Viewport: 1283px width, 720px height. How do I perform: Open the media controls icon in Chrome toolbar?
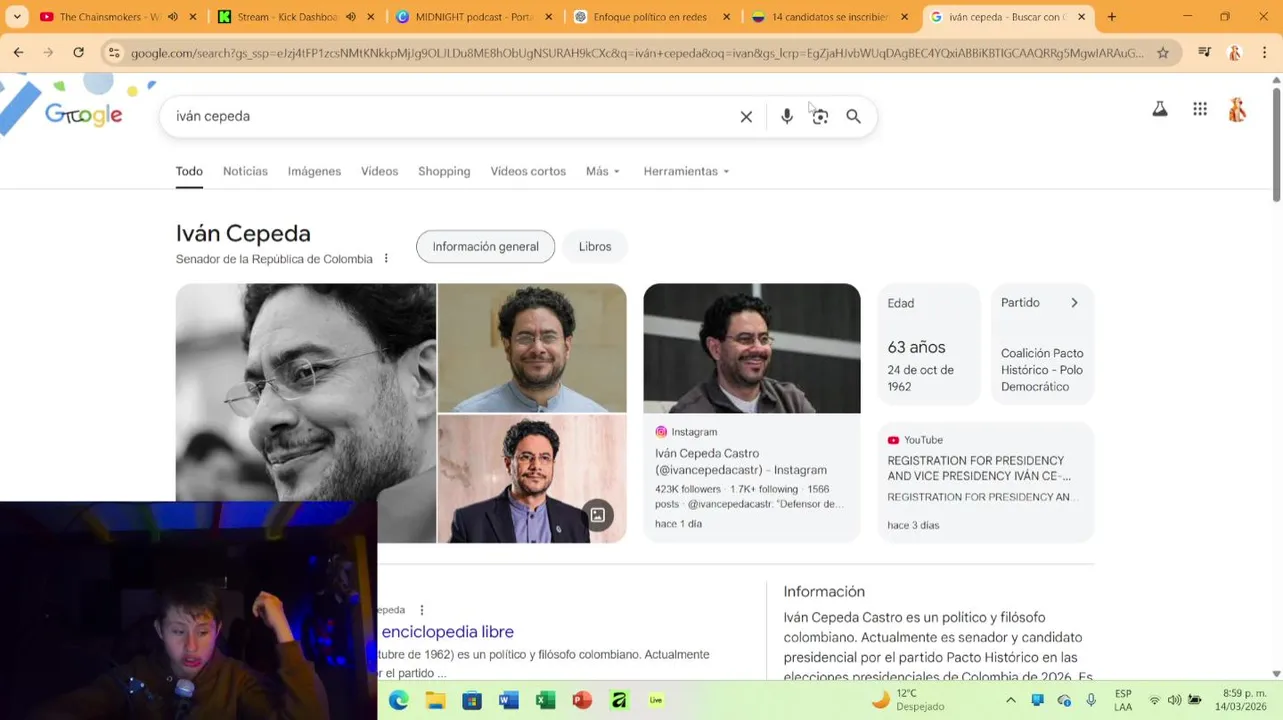pos(1204,53)
